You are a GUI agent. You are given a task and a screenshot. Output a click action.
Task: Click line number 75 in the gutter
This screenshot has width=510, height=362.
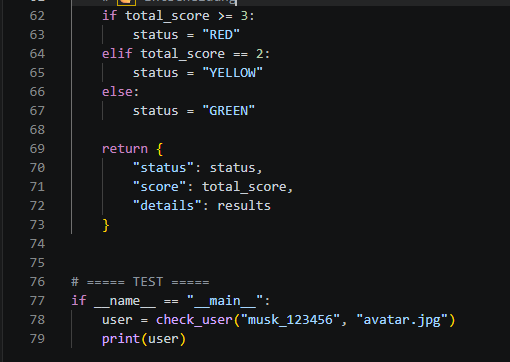coord(37,263)
